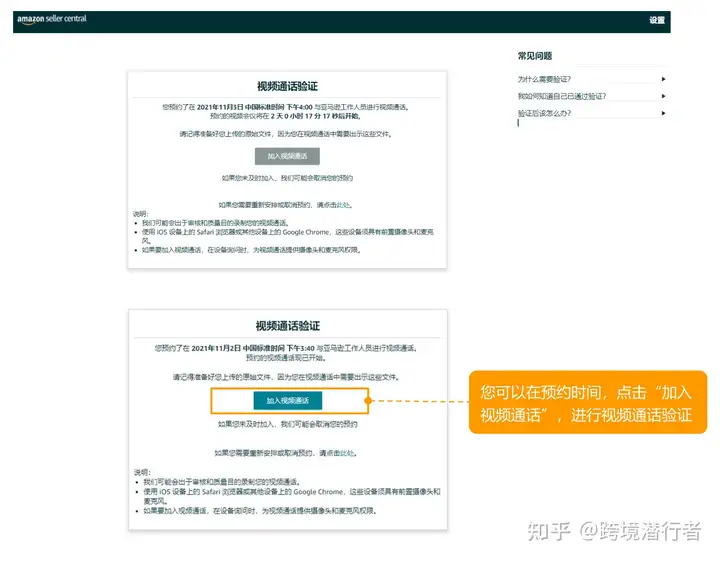Click 如果您未及时加入 warning in lower card
This screenshot has width=720, height=561.
(287, 424)
